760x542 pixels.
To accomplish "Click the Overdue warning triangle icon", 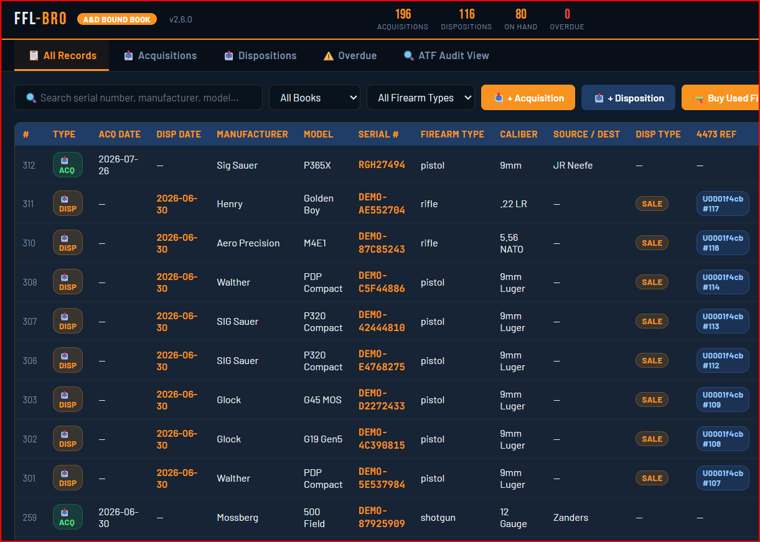I will [329, 56].
